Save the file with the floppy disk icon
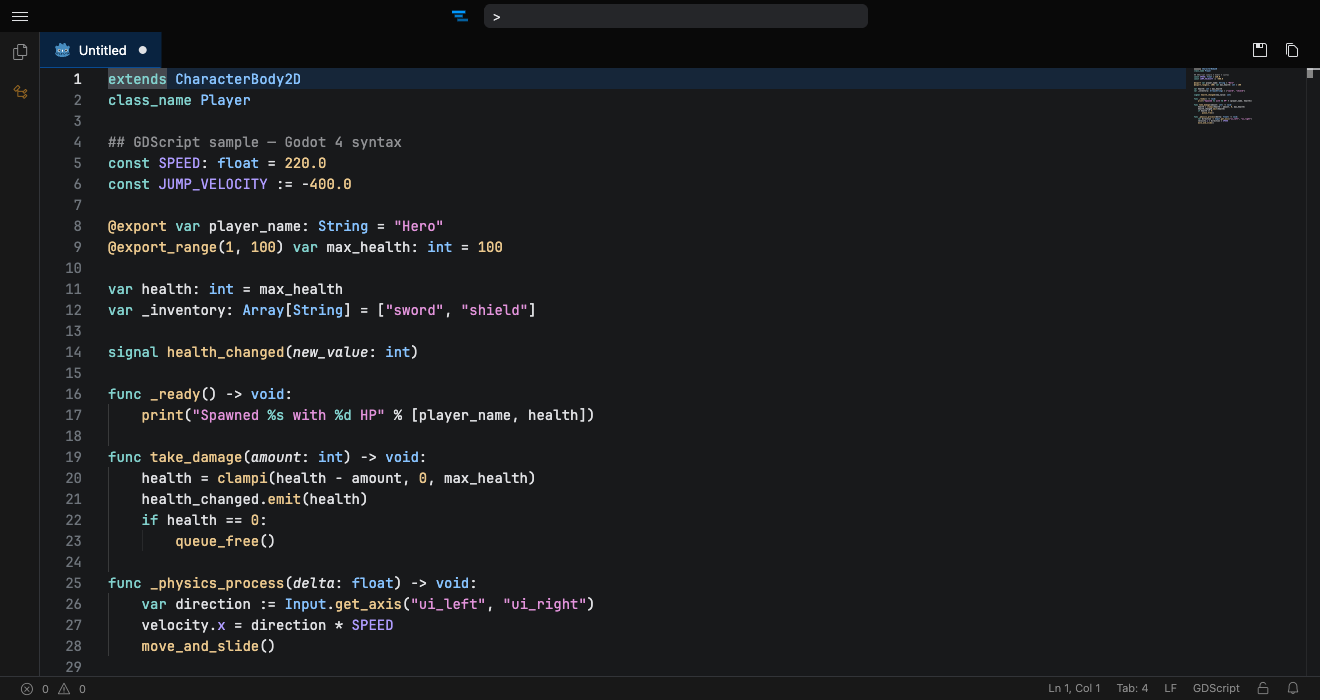The width and height of the screenshot is (1320, 700). click(x=1260, y=50)
